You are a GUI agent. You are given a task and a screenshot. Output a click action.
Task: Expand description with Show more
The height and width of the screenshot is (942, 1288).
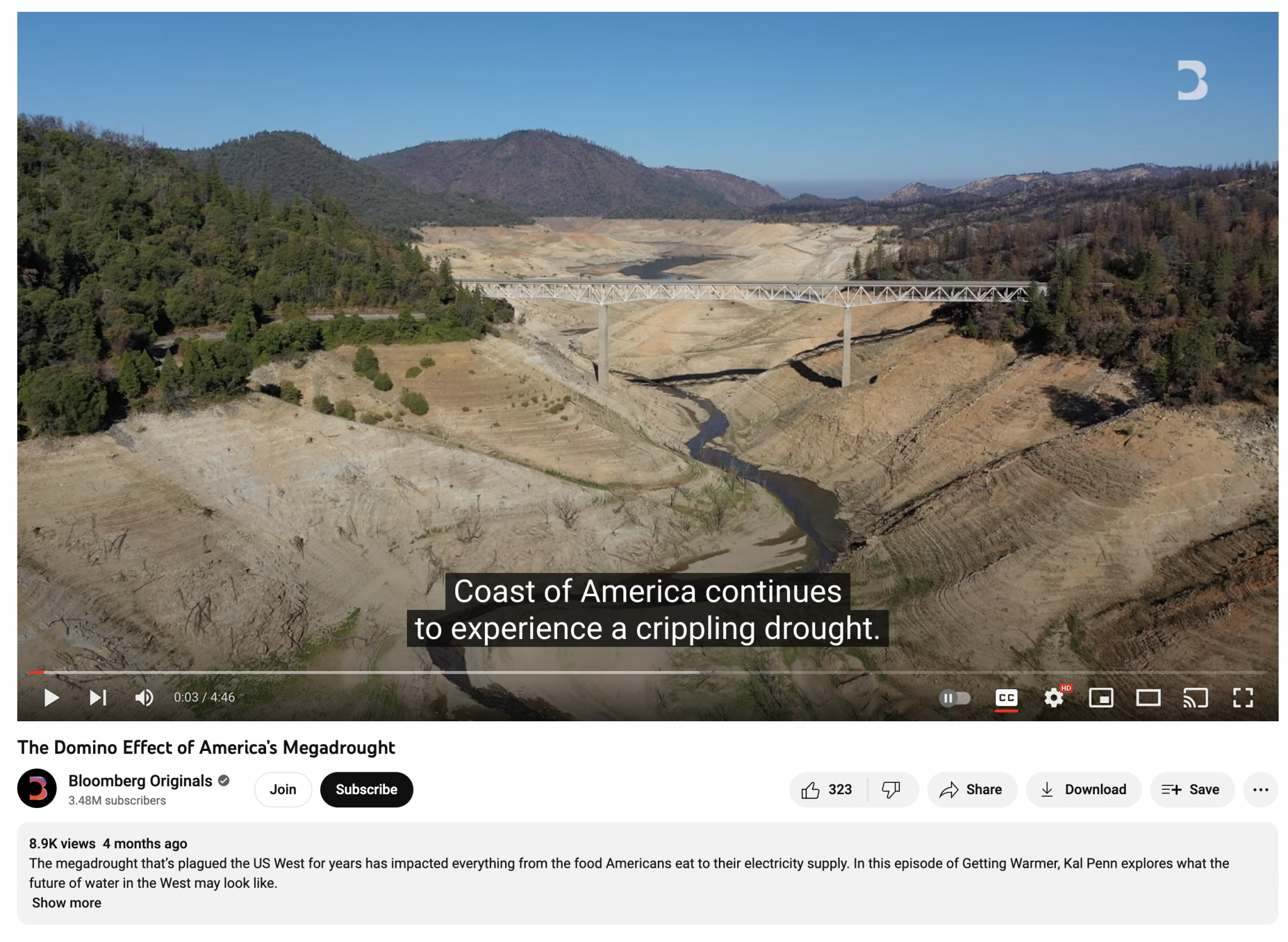[x=67, y=903]
